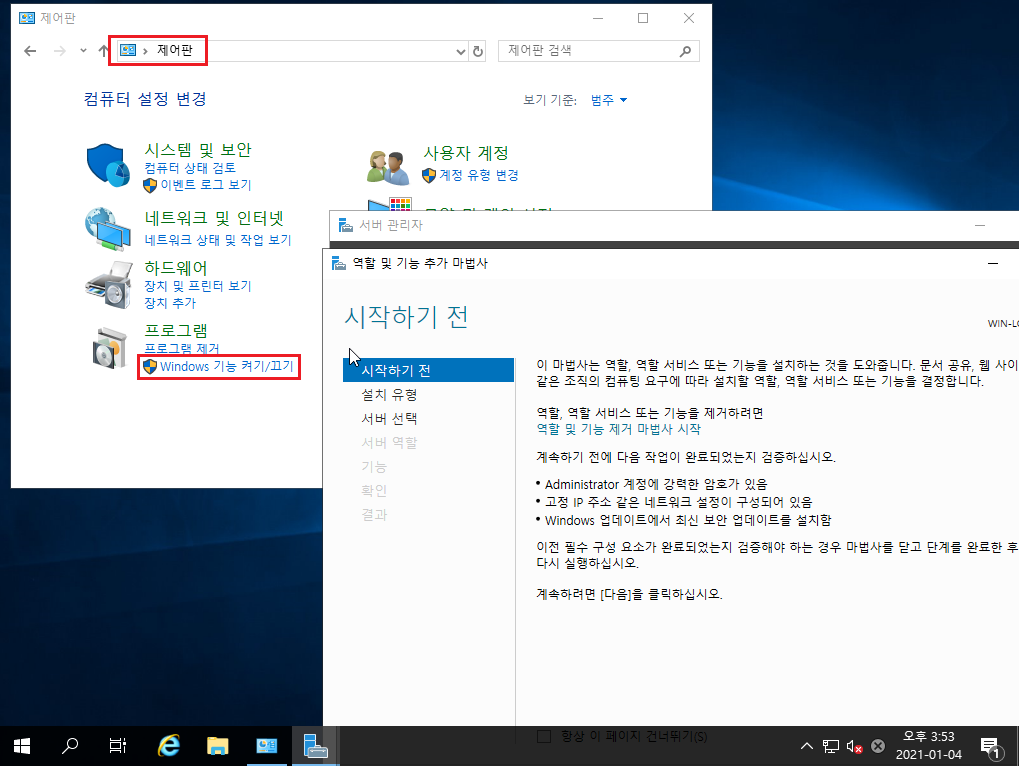Open the 하드웨어 category

click(175, 268)
